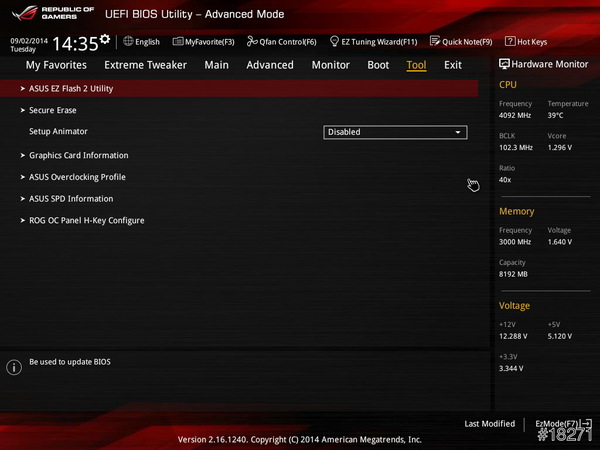The width and height of the screenshot is (600, 450).
Task: Click the globe language icon
Action: [x=128, y=41]
